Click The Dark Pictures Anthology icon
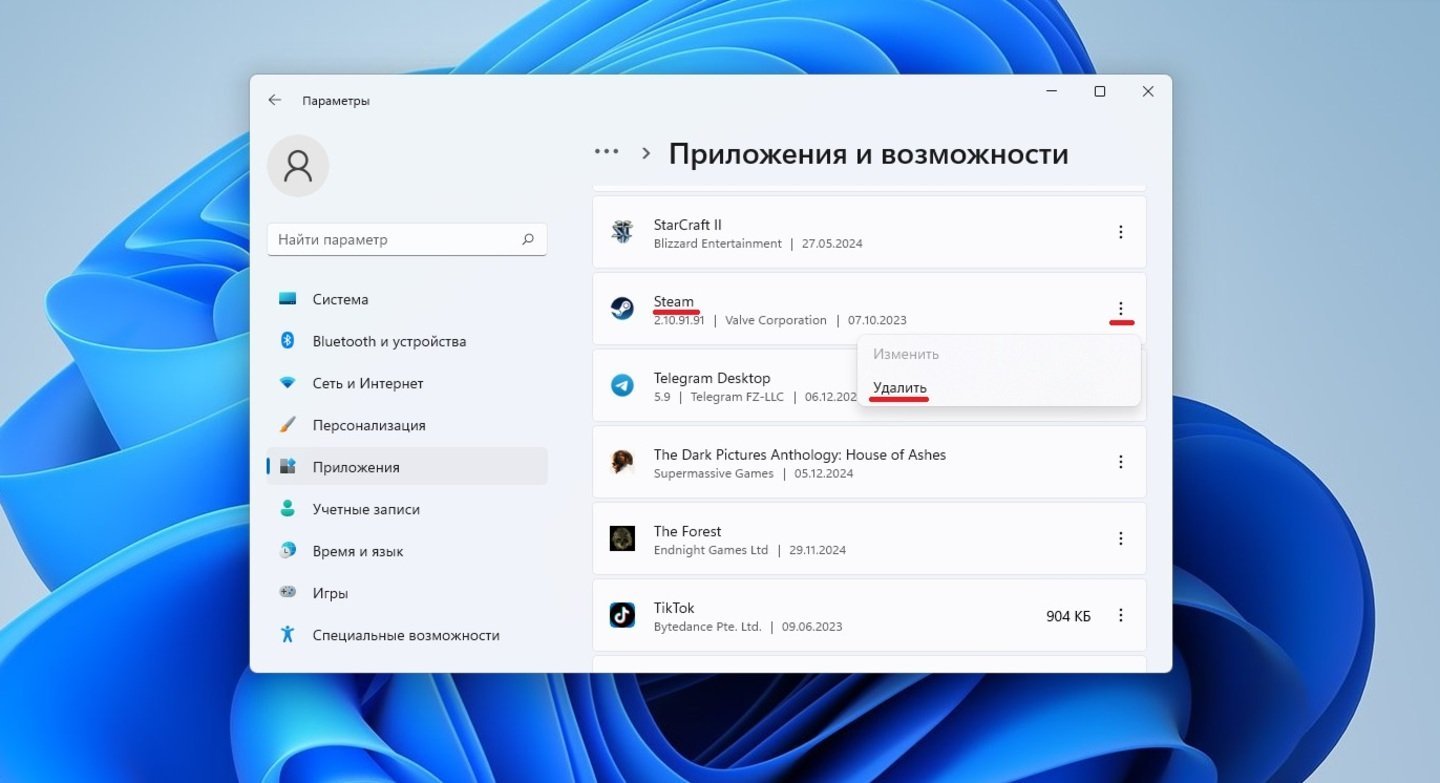 pos(622,462)
